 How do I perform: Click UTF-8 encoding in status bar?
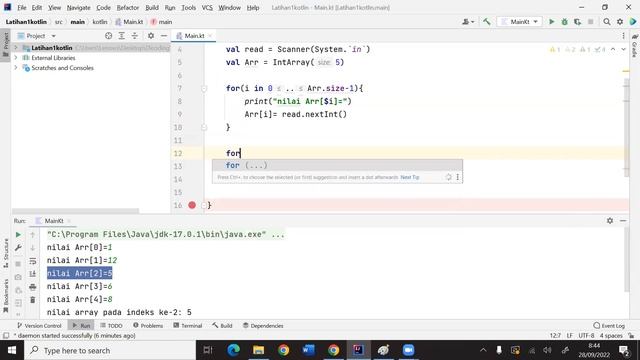tap(586, 336)
